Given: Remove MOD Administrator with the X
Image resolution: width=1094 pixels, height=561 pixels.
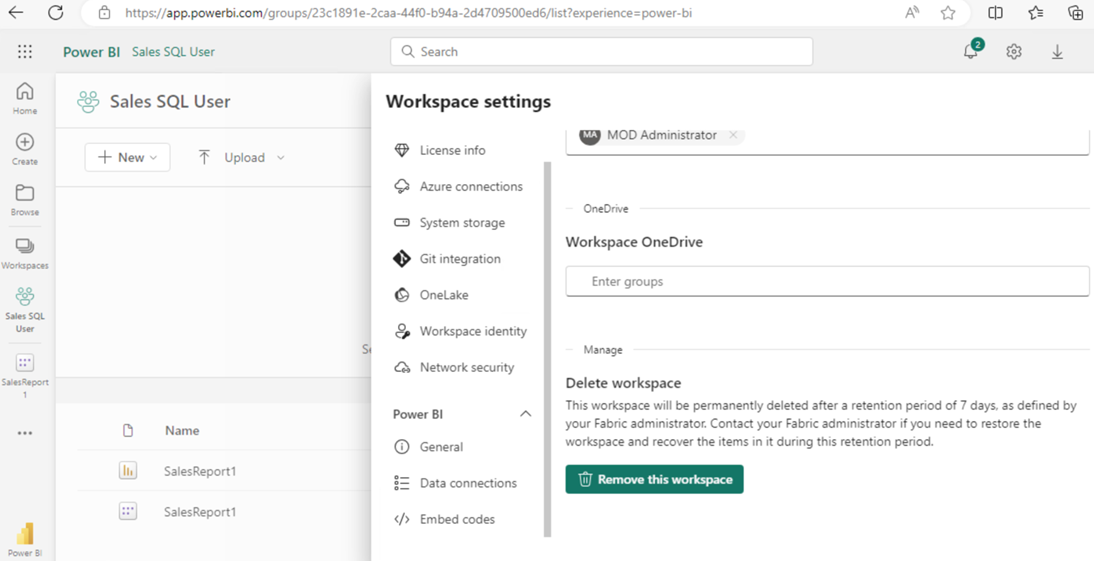Looking at the screenshot, I should pos(733,135).
